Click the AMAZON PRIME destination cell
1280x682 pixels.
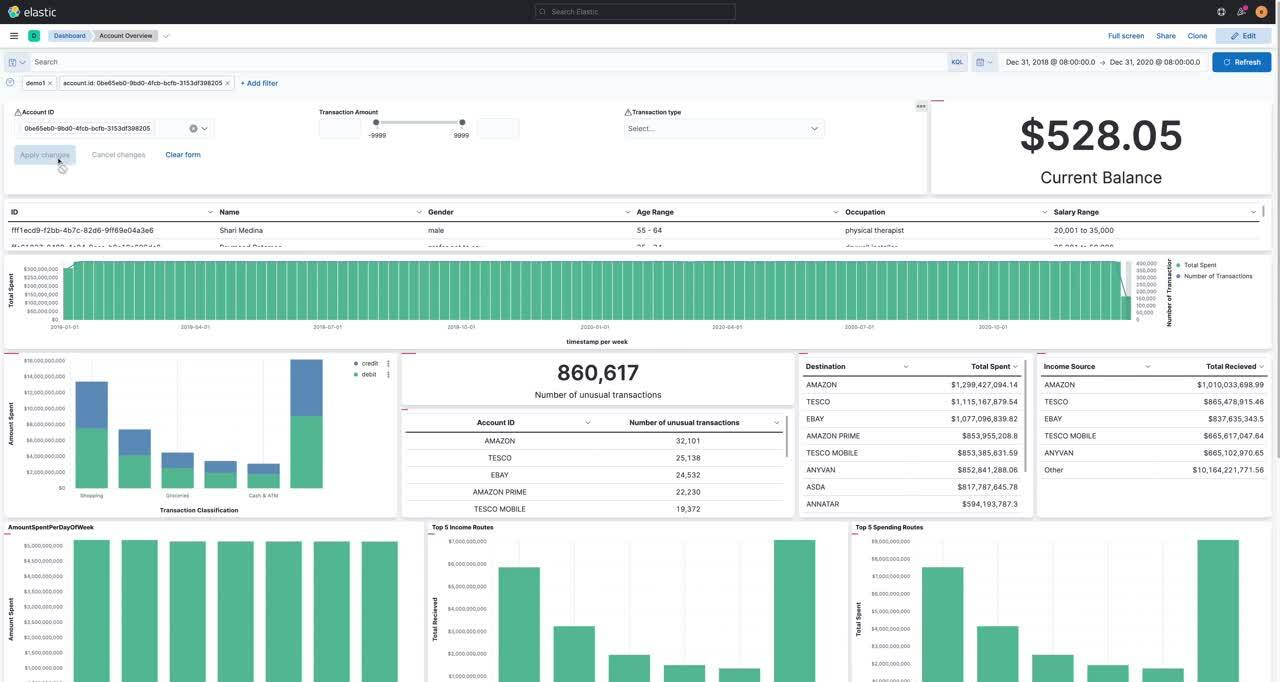[x=833, y=436]
